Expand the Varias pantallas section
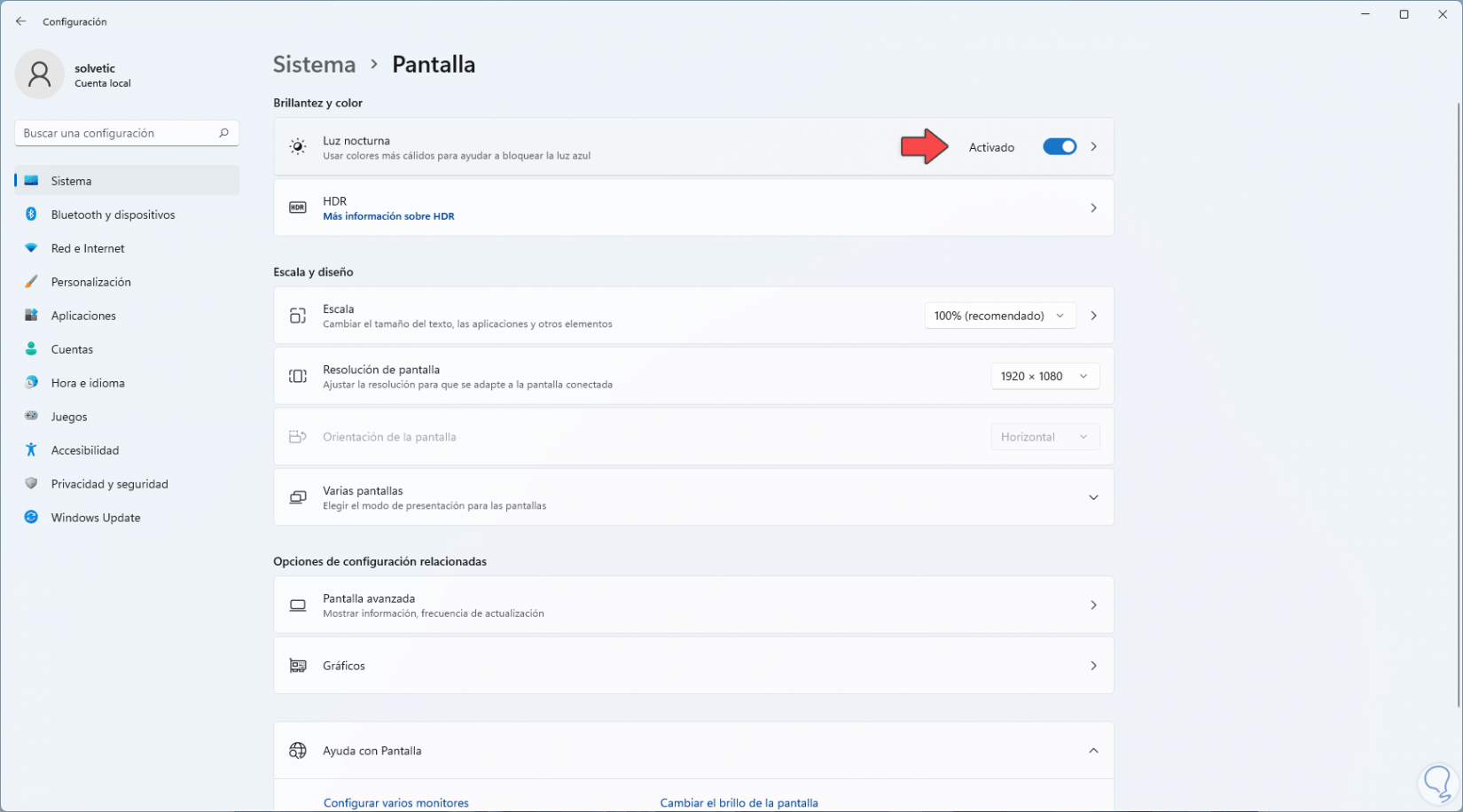Screen dimensions: 1463x812 (x=1093, y=497)
